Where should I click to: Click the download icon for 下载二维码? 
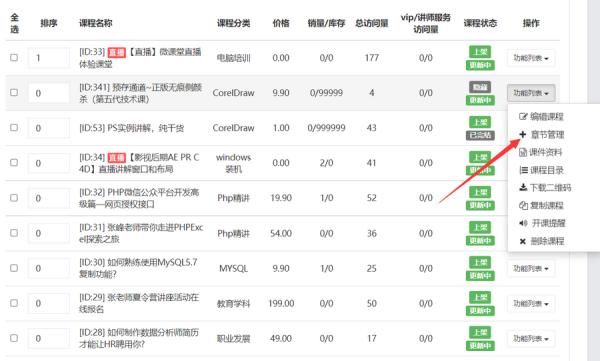[523, 188]
